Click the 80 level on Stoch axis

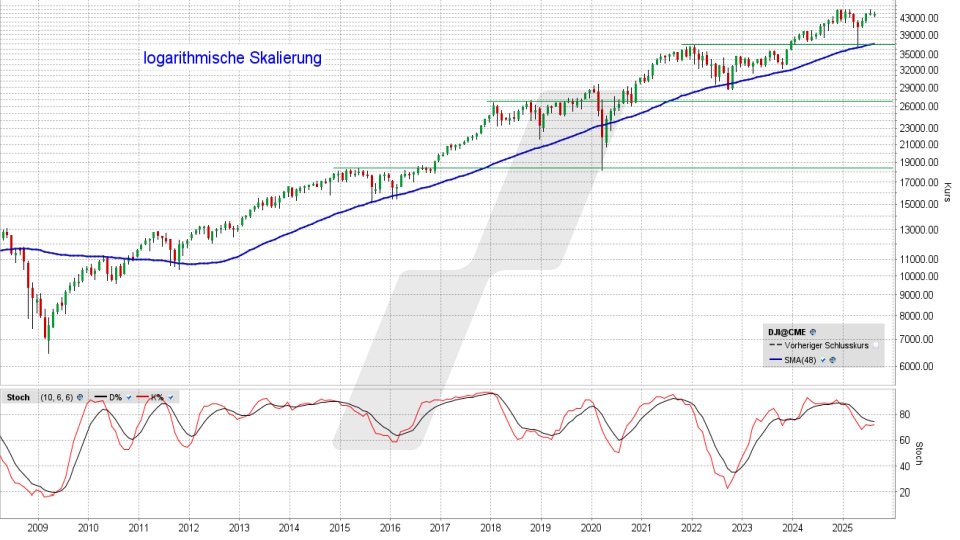(905, 414)
